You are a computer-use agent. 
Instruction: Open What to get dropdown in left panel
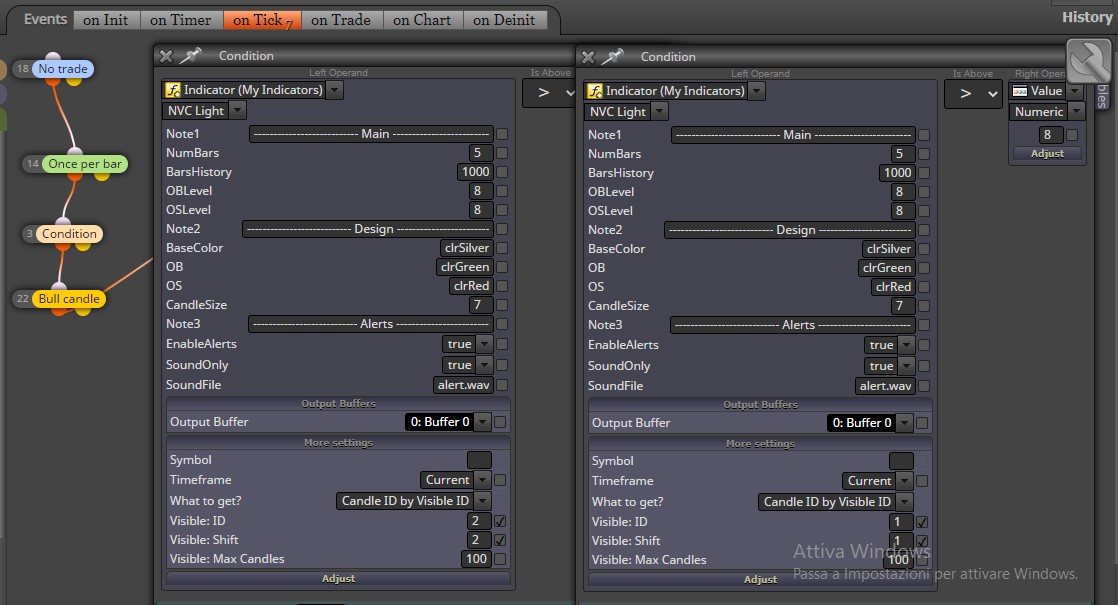tap(413, 501)
